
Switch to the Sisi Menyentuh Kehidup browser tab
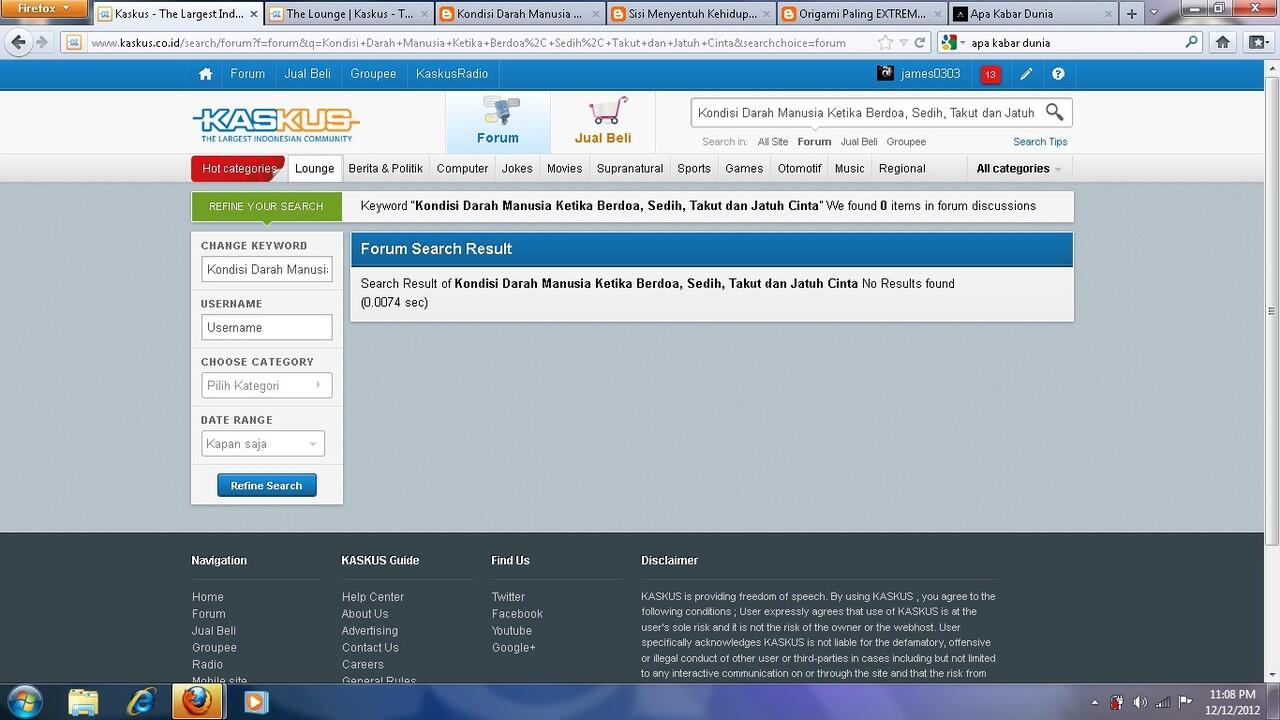(691, 14)
